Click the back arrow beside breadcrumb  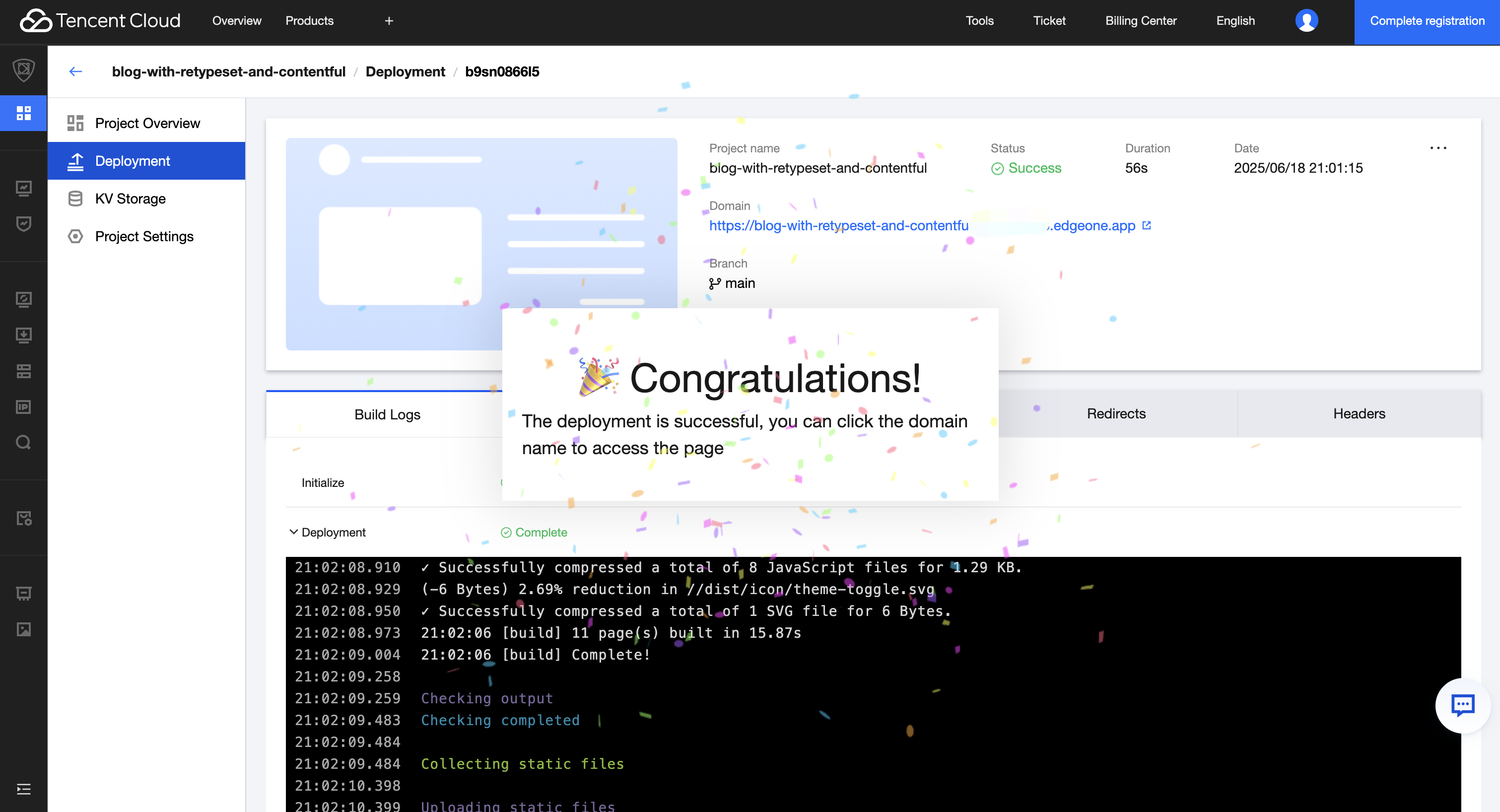(x=76, y=71)
